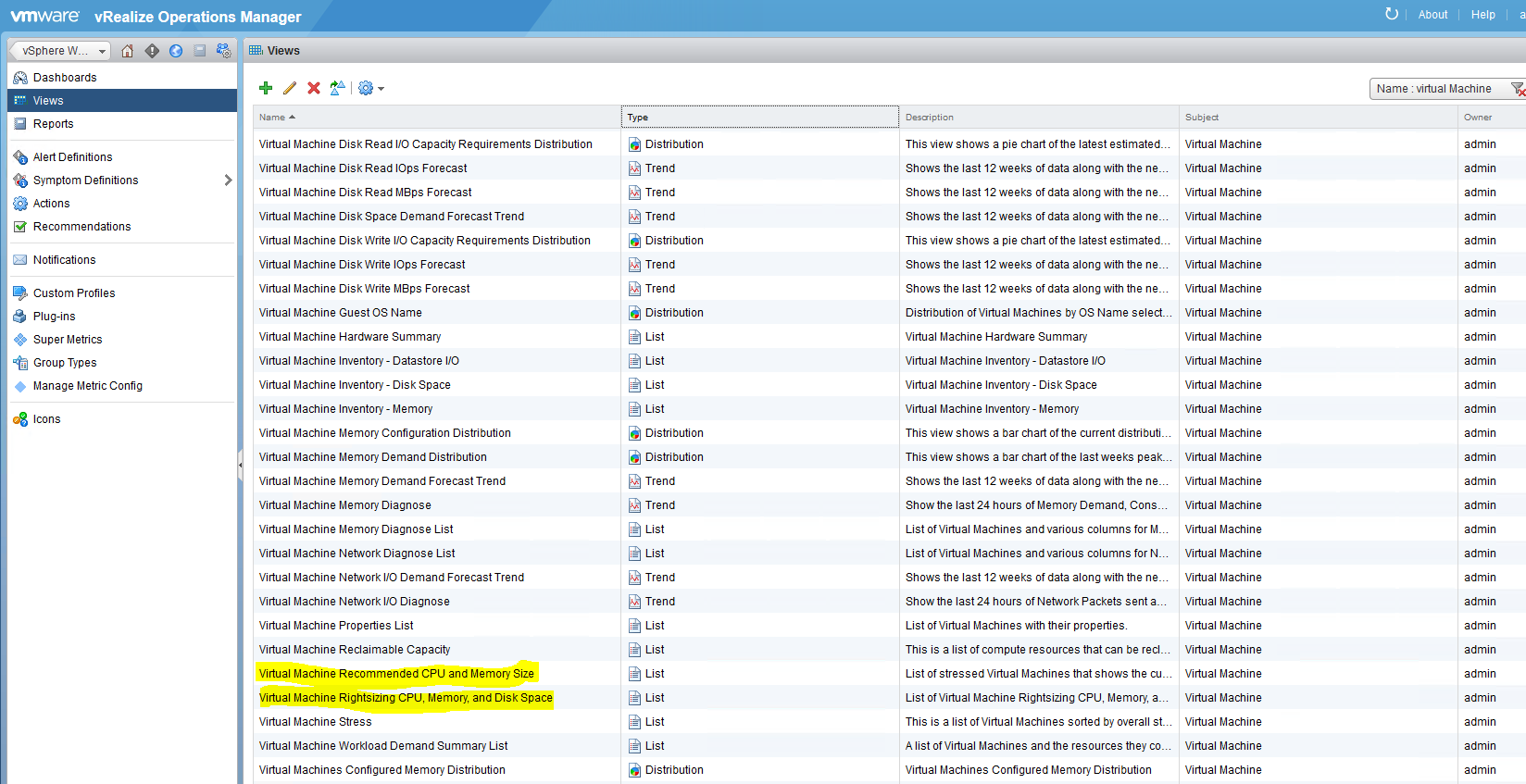
Task: Select Views in the sidebar
Action: pos(122,101)
